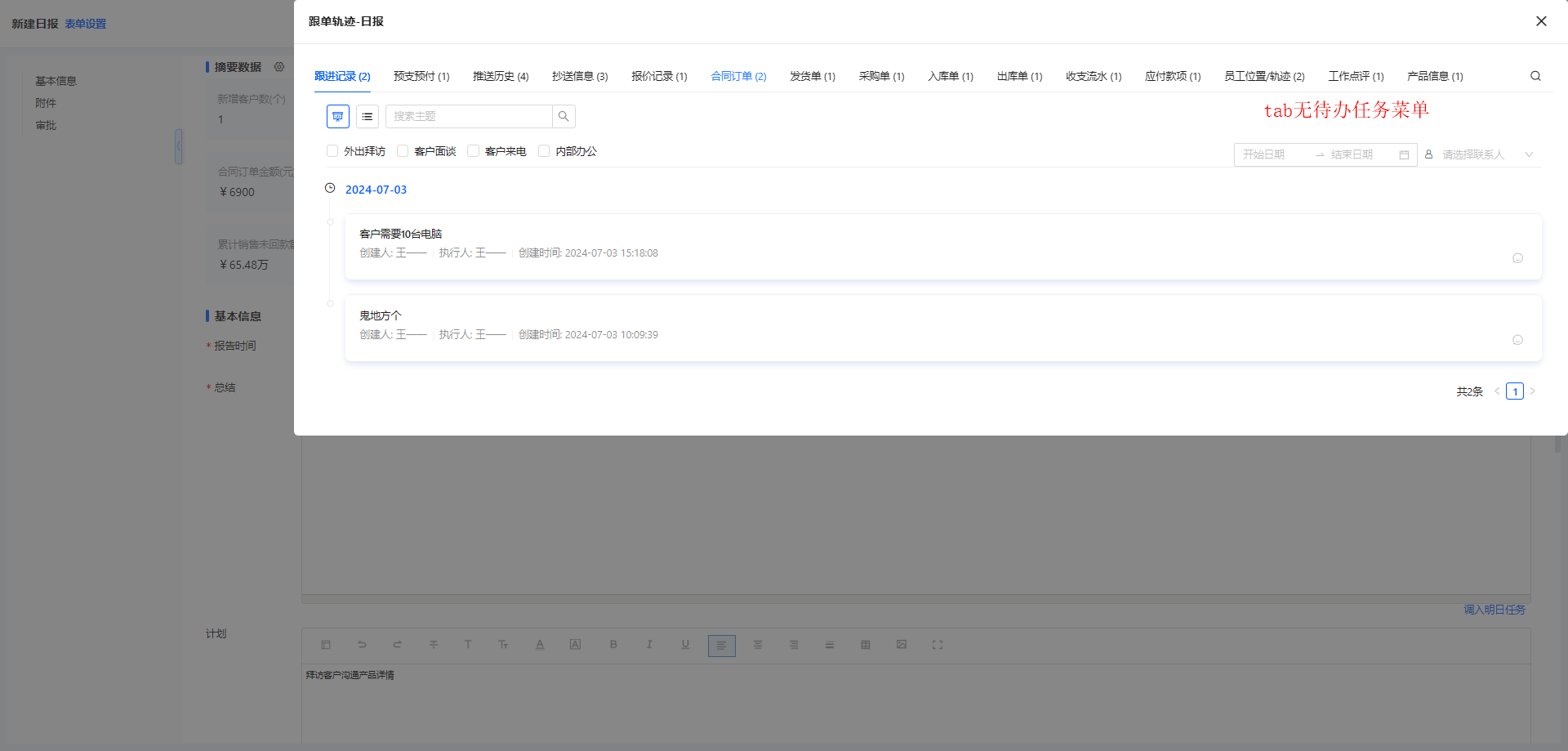Select align center in editor toolbar
The image size is (1568, 751).
pyautogui.click(x=758, y=645)
